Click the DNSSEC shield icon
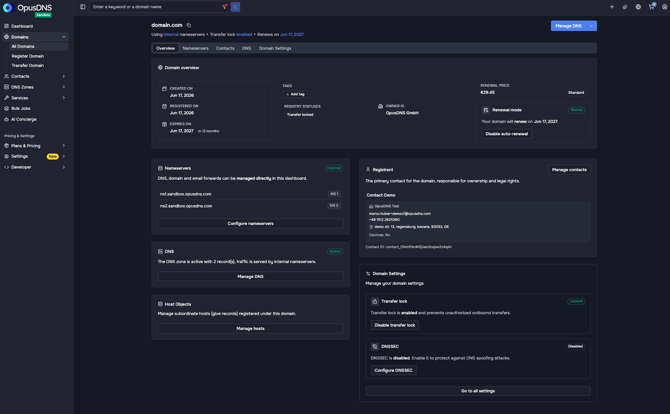Screen dimensions: 670x414 click(375, 346)
